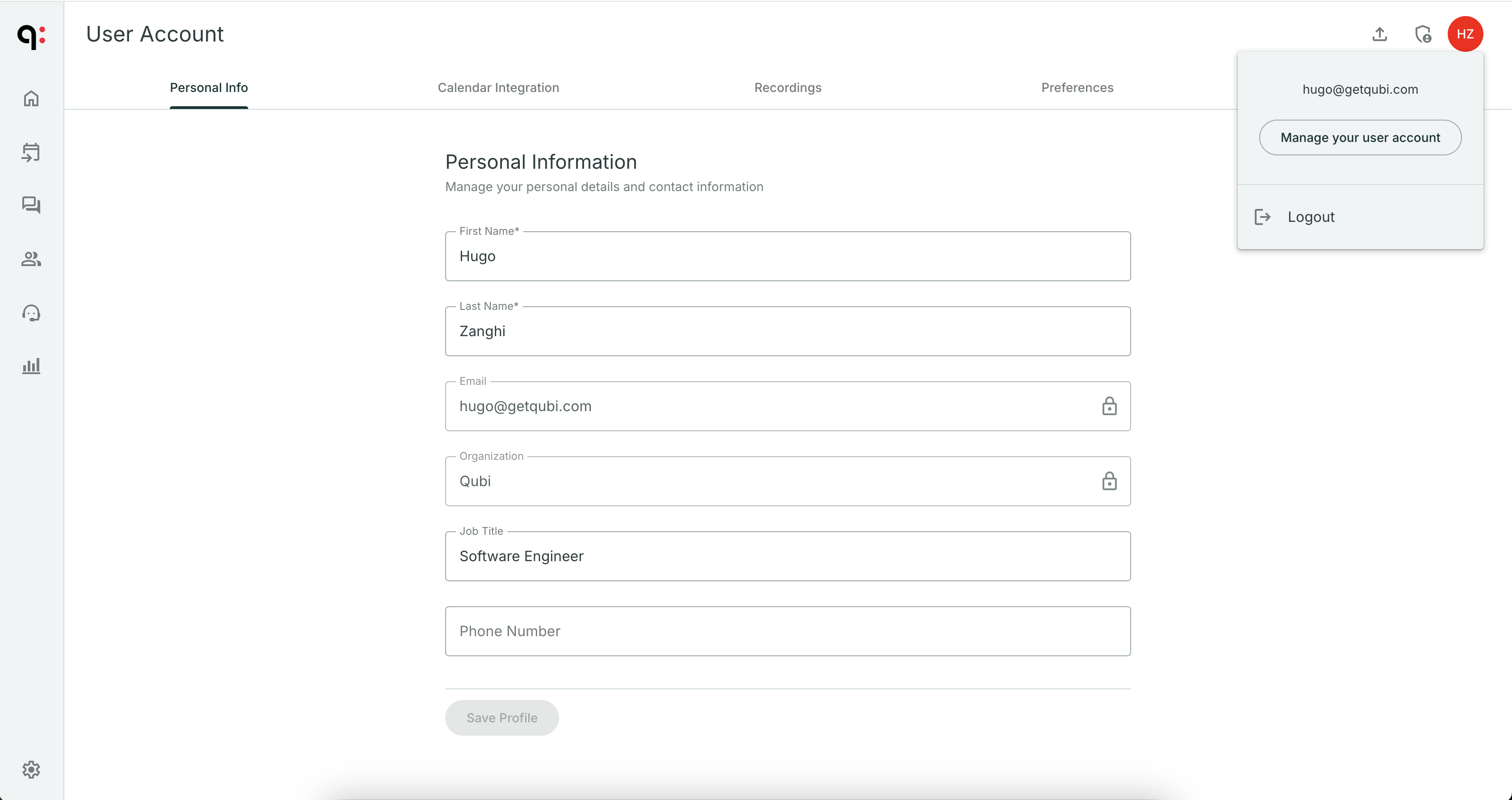Click the HZ avatar button

(x=1465, y=34)
